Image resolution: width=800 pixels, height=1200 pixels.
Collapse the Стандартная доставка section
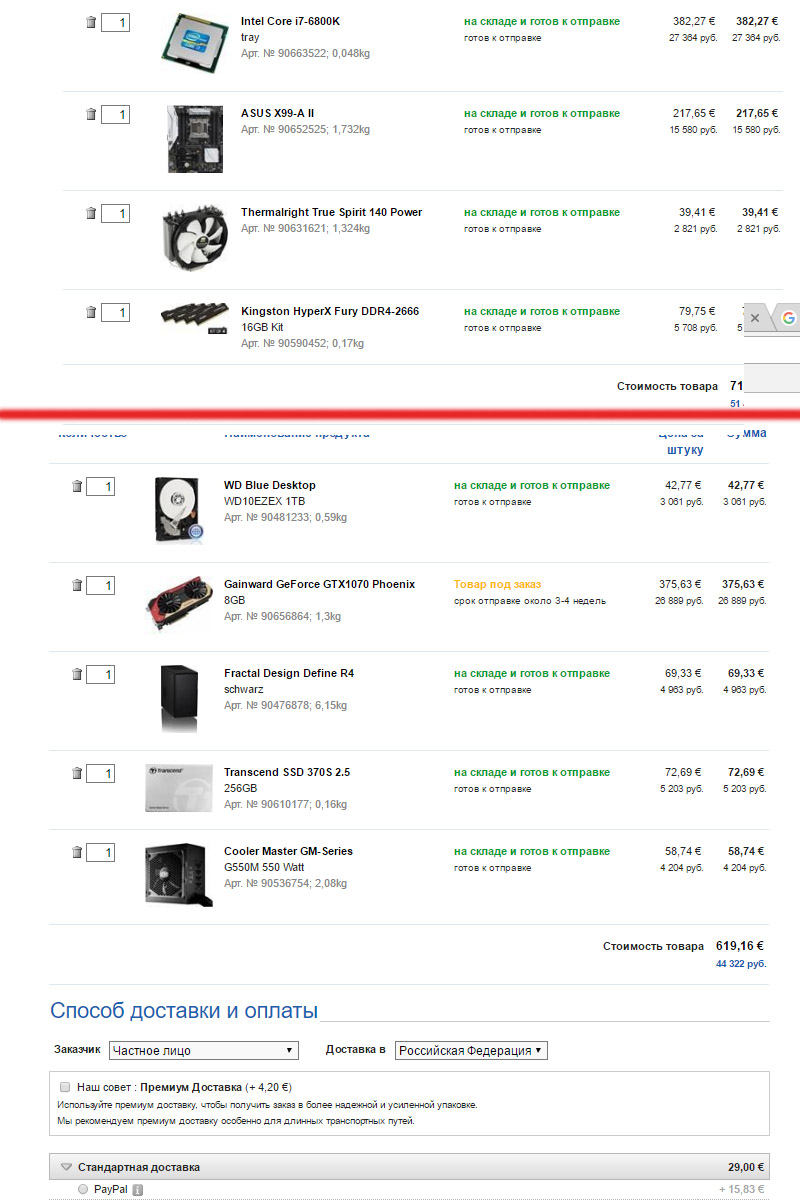pos(67,1166)
